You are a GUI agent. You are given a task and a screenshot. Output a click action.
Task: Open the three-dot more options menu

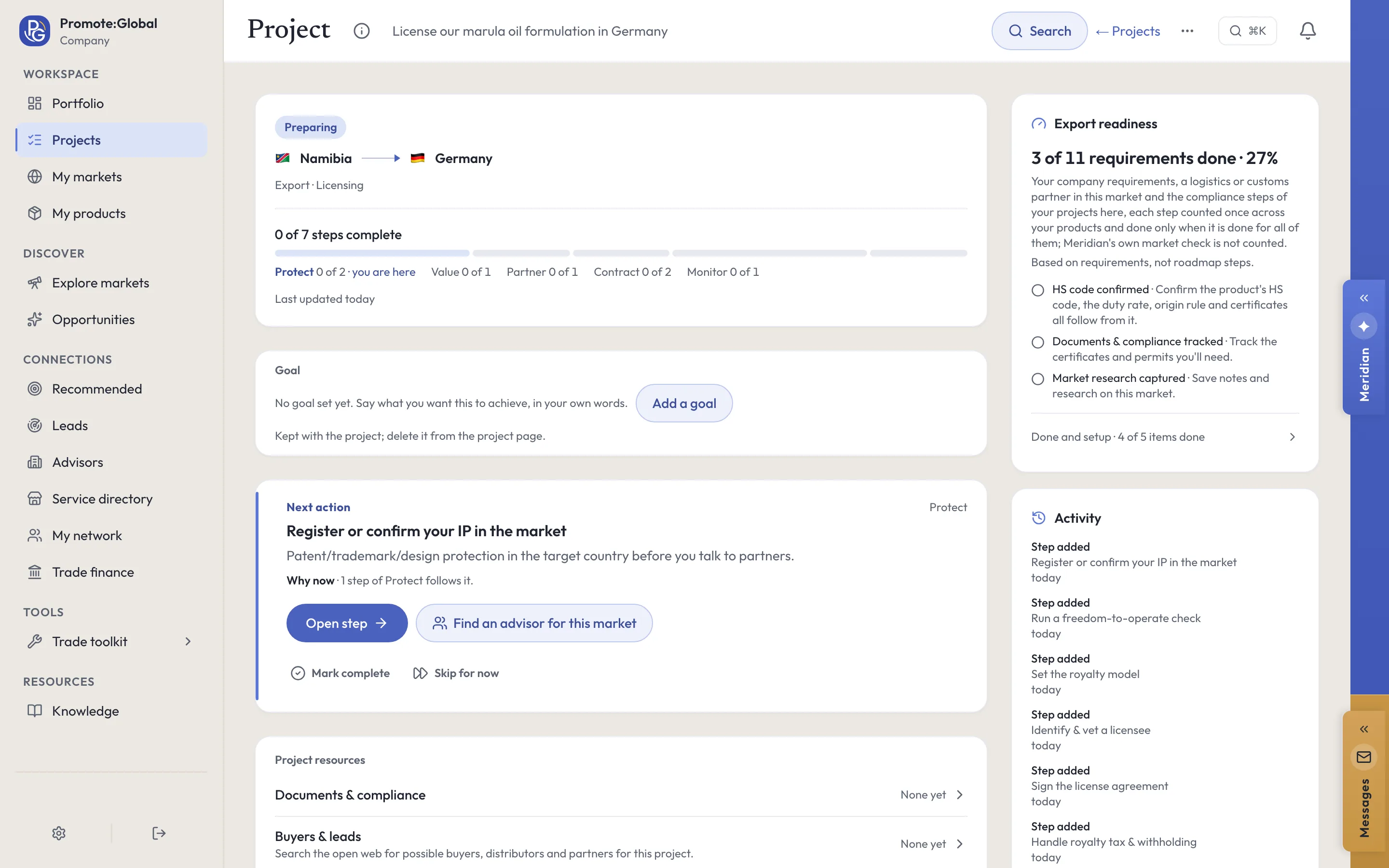click(x=1187, y=31)
